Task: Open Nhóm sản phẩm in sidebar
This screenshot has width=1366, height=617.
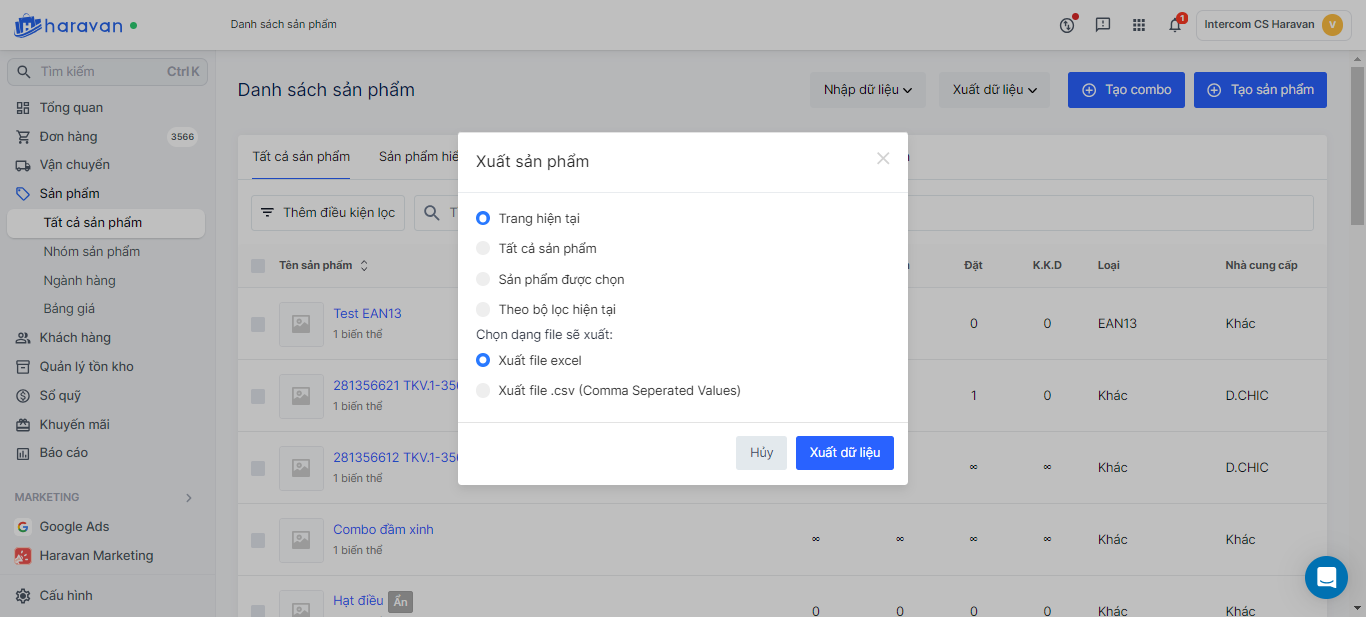Action: pos(92,251)
